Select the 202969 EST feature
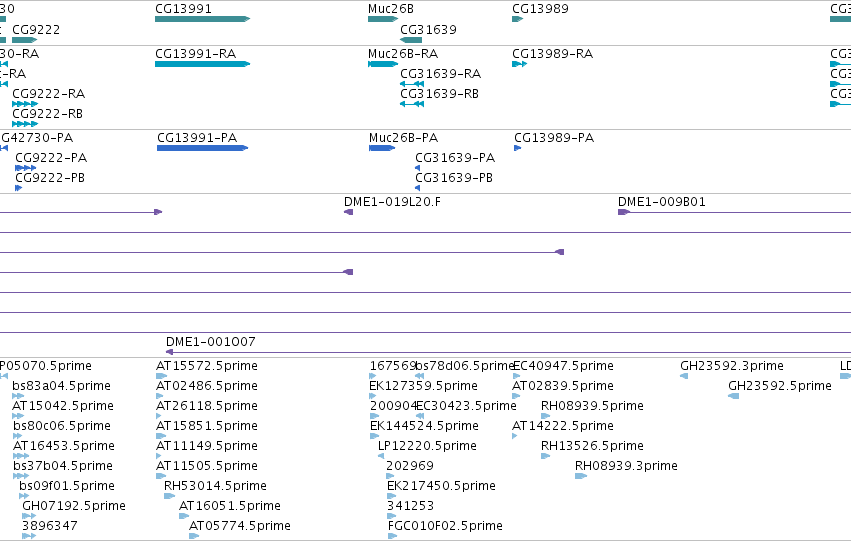 [x=390, y=476]
